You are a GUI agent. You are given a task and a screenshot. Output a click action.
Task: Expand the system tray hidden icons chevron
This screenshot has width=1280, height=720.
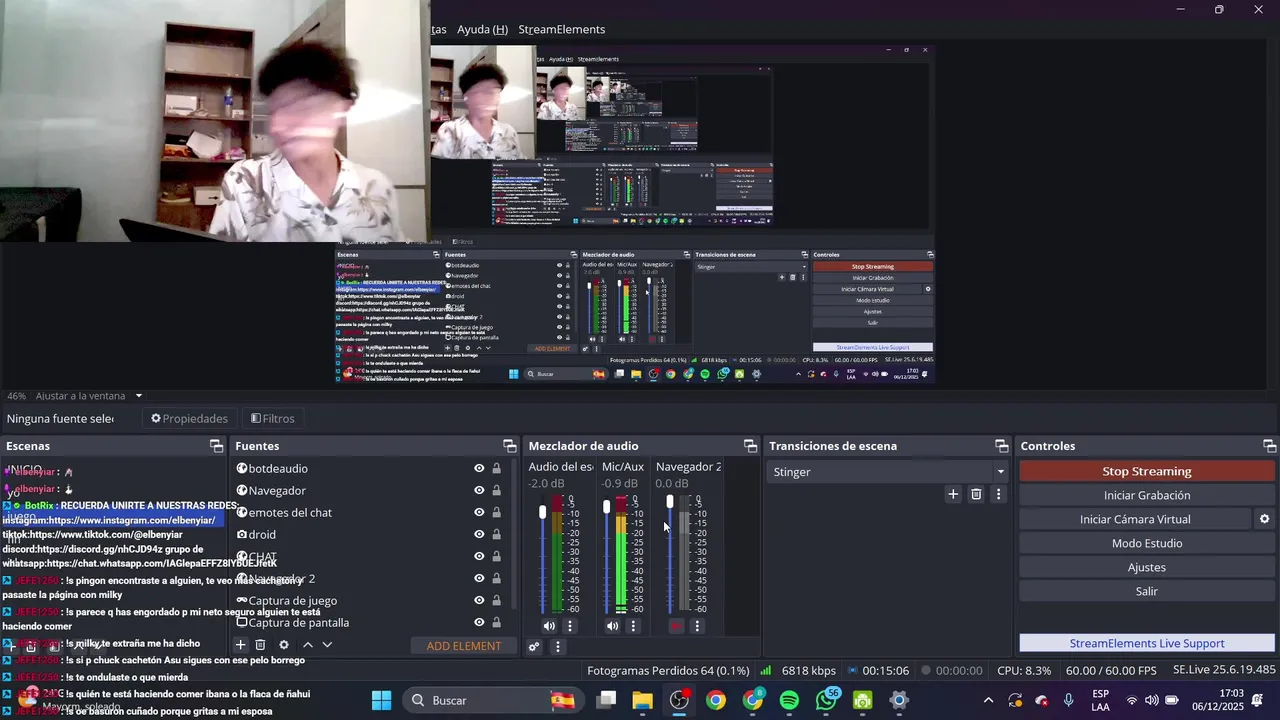(988, 700)
